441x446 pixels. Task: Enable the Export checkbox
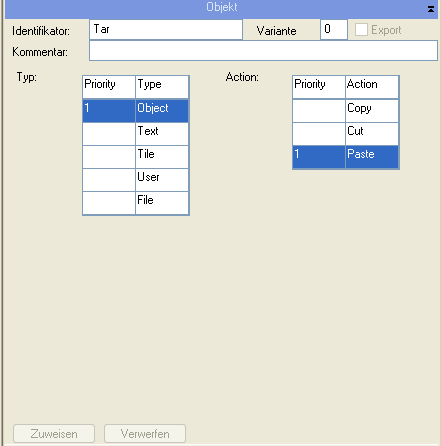[361, 30]
